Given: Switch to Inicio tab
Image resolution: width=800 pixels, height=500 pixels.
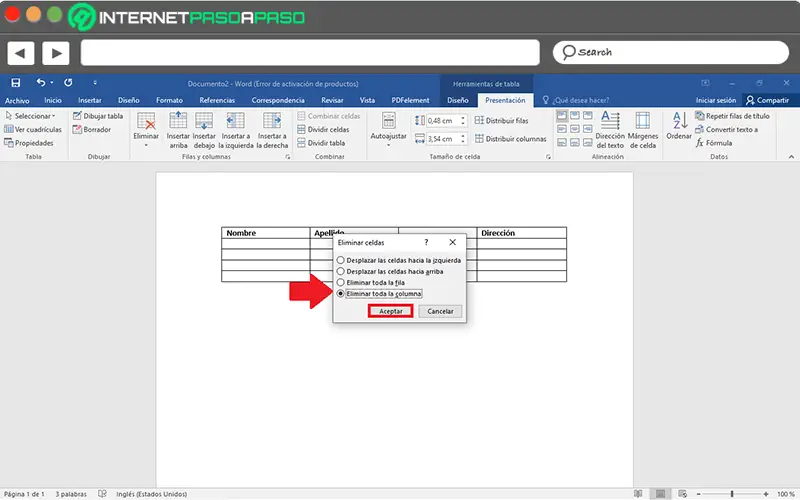Looking at the screenshot, I should click(x=53, y=100).
